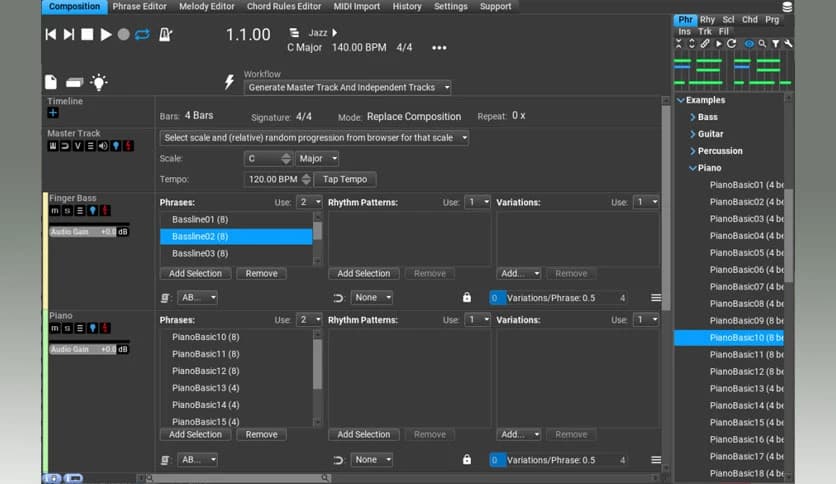This screenshot has width=836, height=484.
Task: Expand the Bass folder in browser
Action: pos(693,117)
